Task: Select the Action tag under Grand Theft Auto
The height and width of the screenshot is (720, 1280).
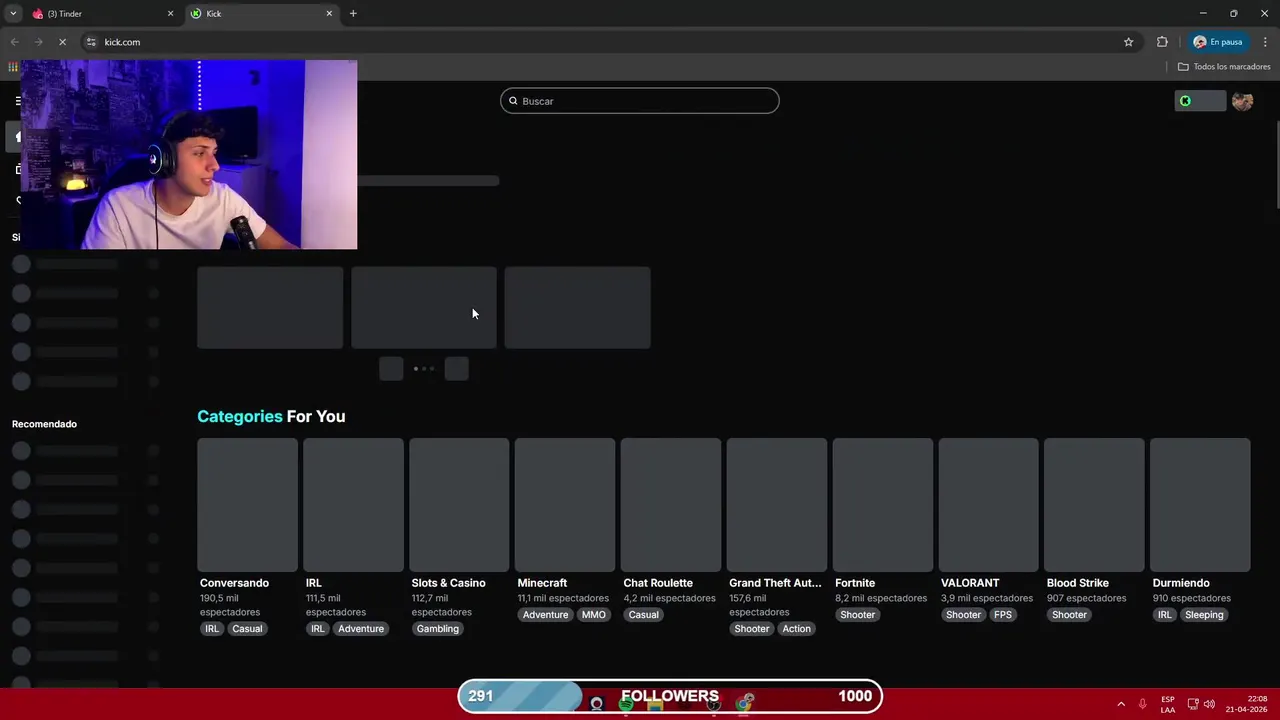Action: (x=797, y=629)
